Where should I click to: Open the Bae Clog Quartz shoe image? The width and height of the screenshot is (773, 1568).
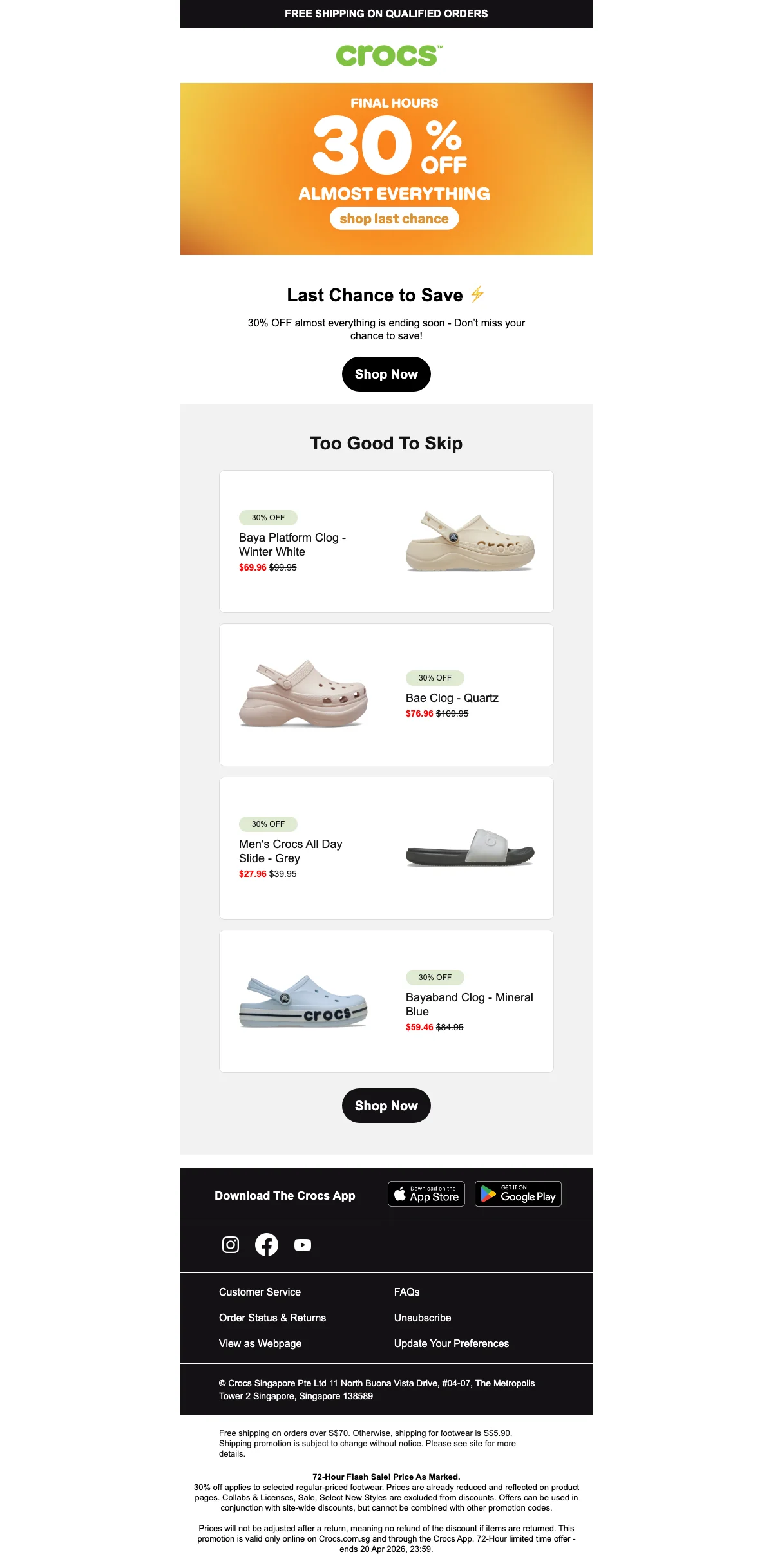(x=303, y=694)
